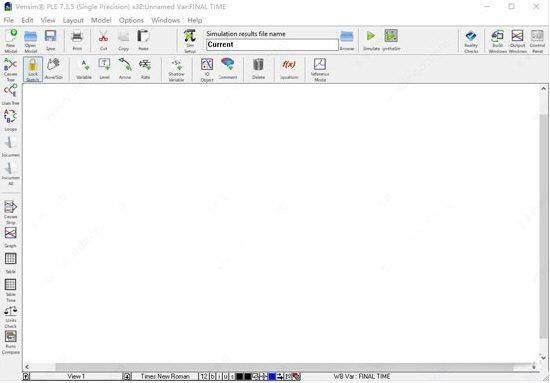Open the Times New Roman font selector
Viewport: 550px width, 383px height.
(165, 376)
